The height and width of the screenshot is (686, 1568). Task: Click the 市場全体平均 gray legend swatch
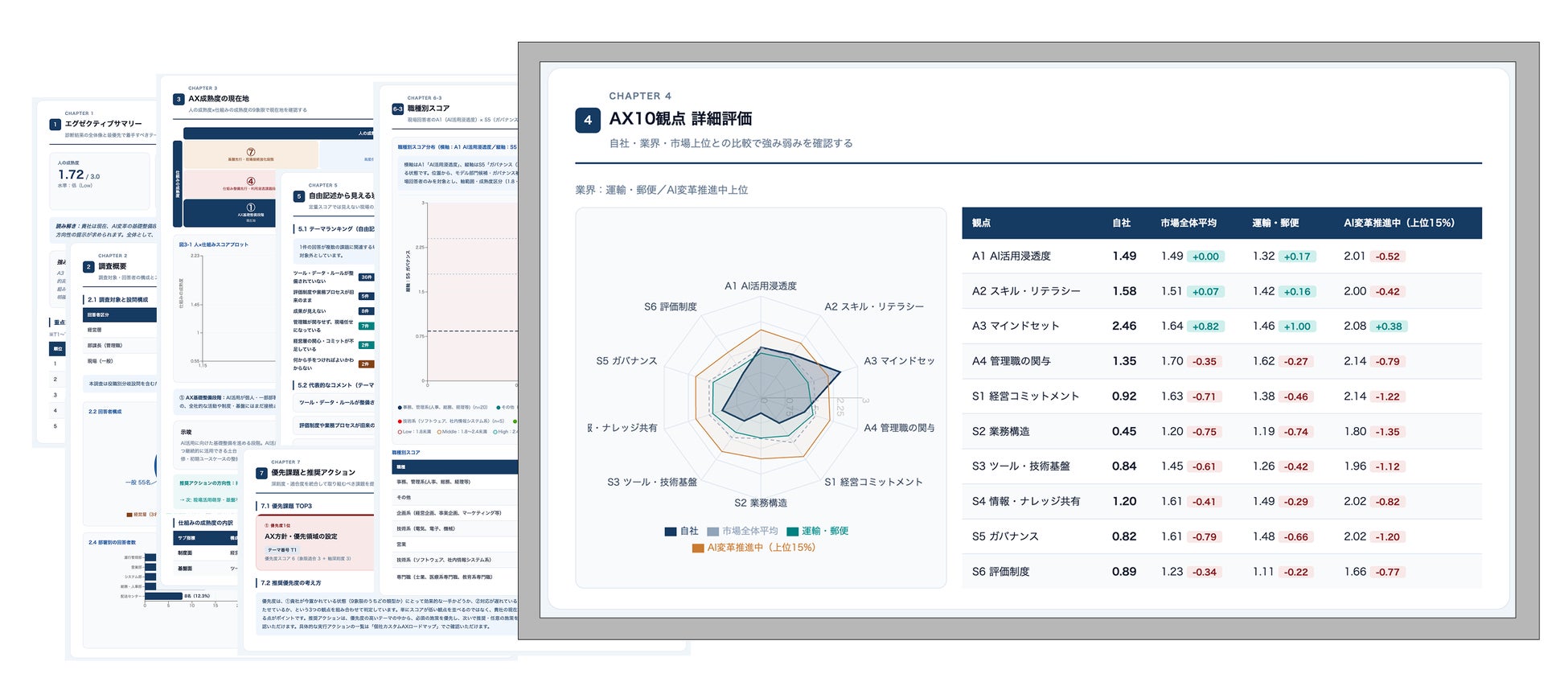tap(712, 532)
